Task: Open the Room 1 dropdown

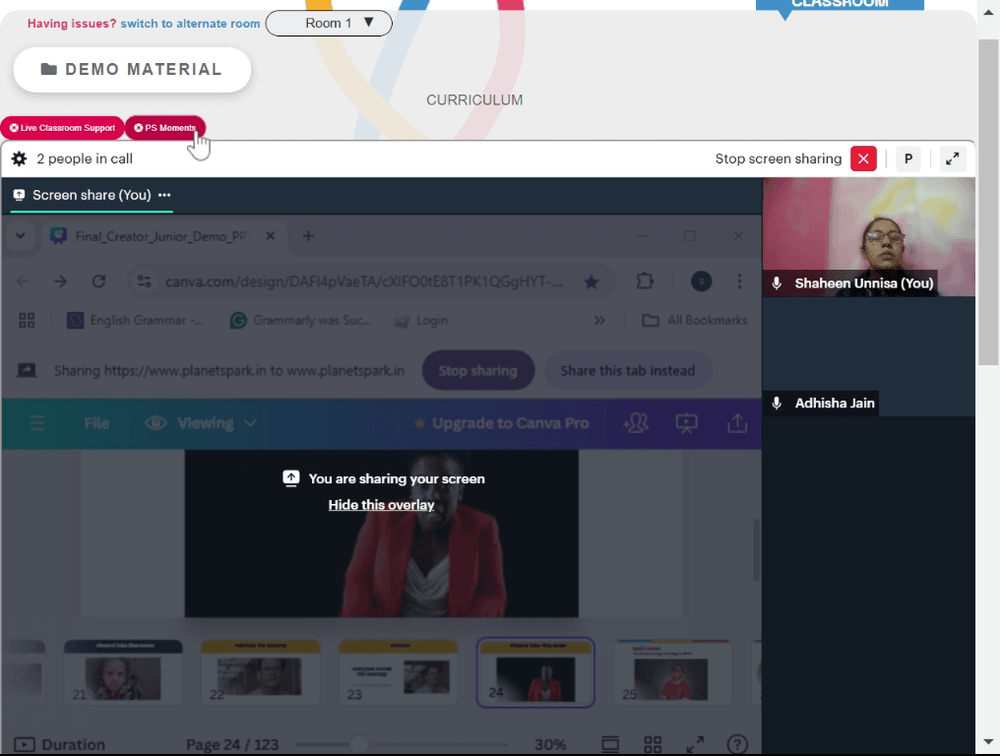Action: click(328, 24)
